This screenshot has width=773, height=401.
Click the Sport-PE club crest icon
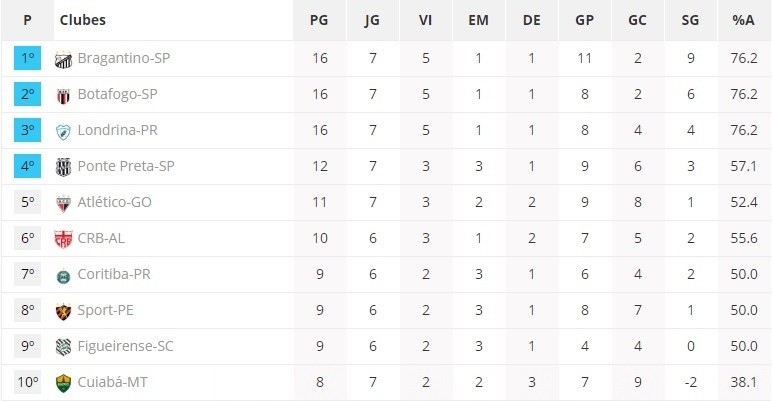coord(63,311)
